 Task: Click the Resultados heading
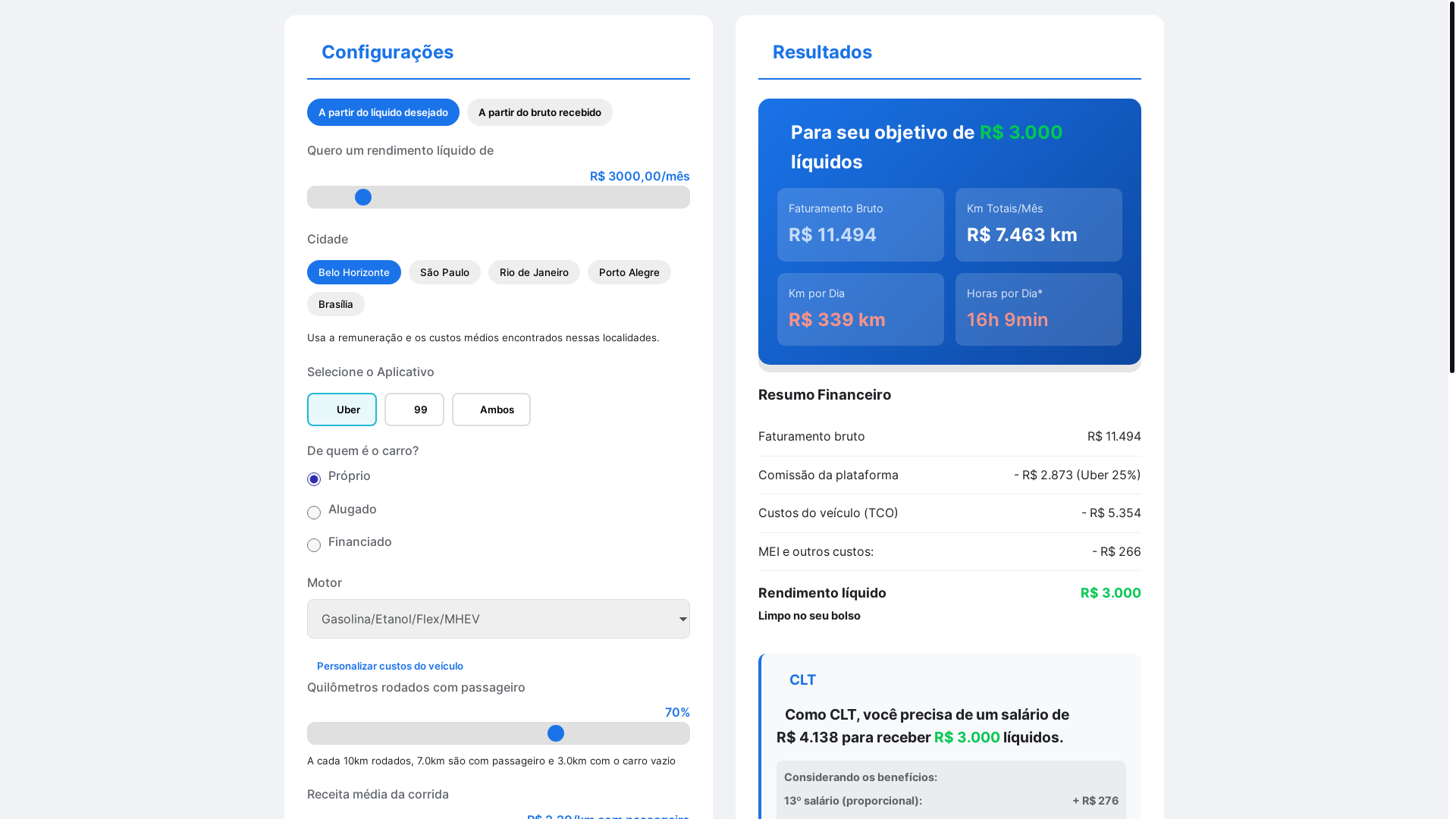(822, 52)
